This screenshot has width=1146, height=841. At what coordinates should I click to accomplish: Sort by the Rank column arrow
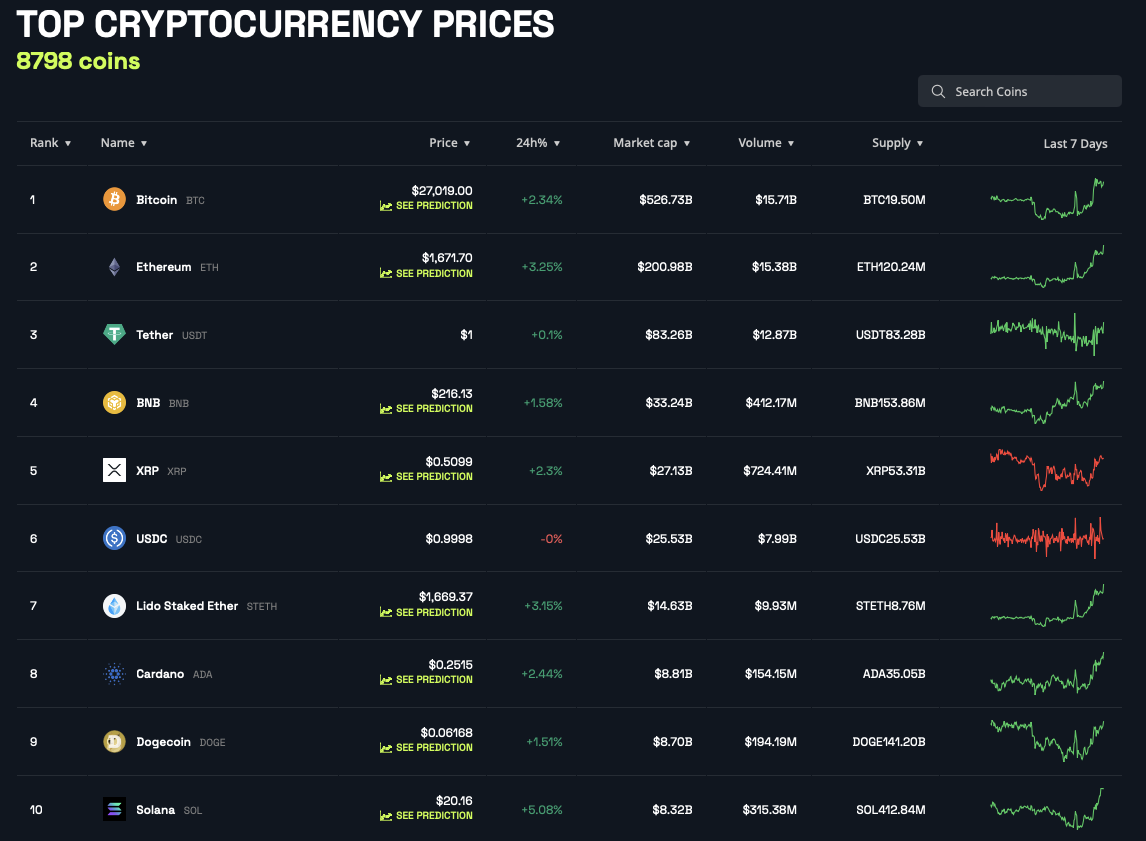pos(68,143)
